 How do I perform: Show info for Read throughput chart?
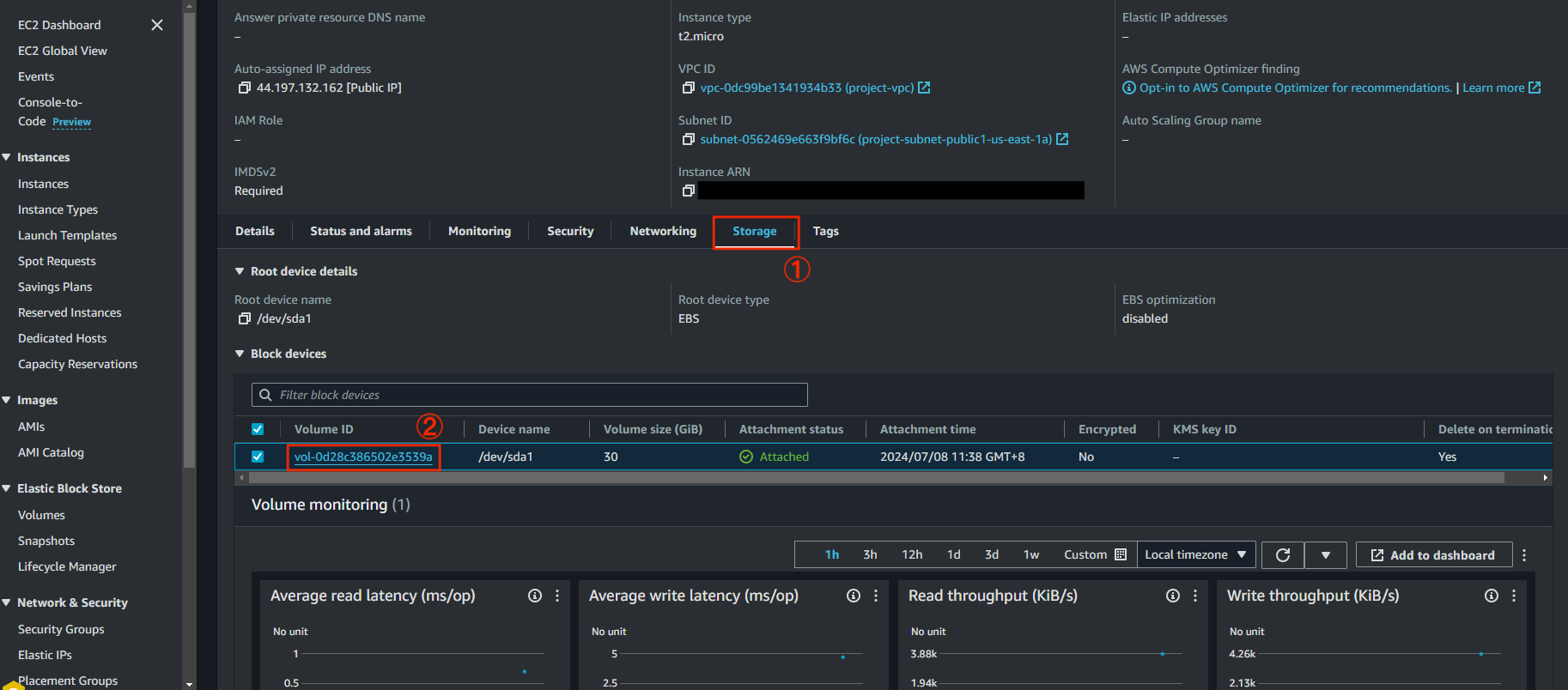point(1173,596)
